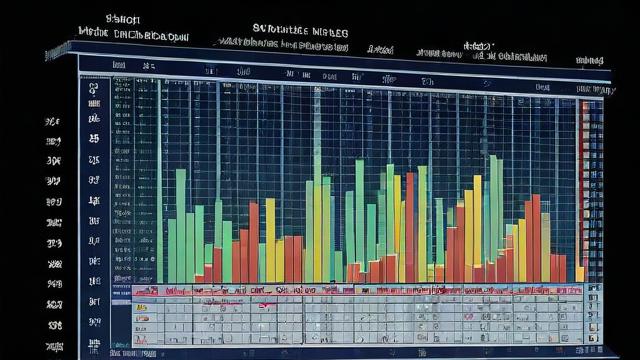
Task: Click the pink marker cell in table's first row
Action: pos(264,305)
